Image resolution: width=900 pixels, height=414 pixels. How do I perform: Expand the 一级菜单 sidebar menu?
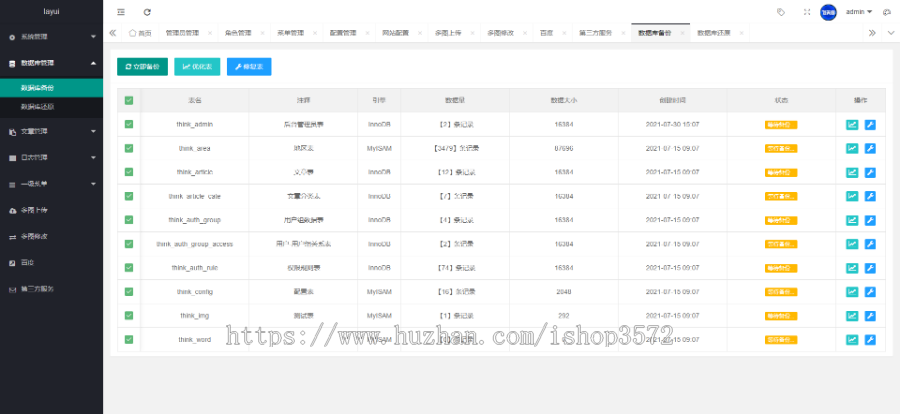[x=52, y=184]
